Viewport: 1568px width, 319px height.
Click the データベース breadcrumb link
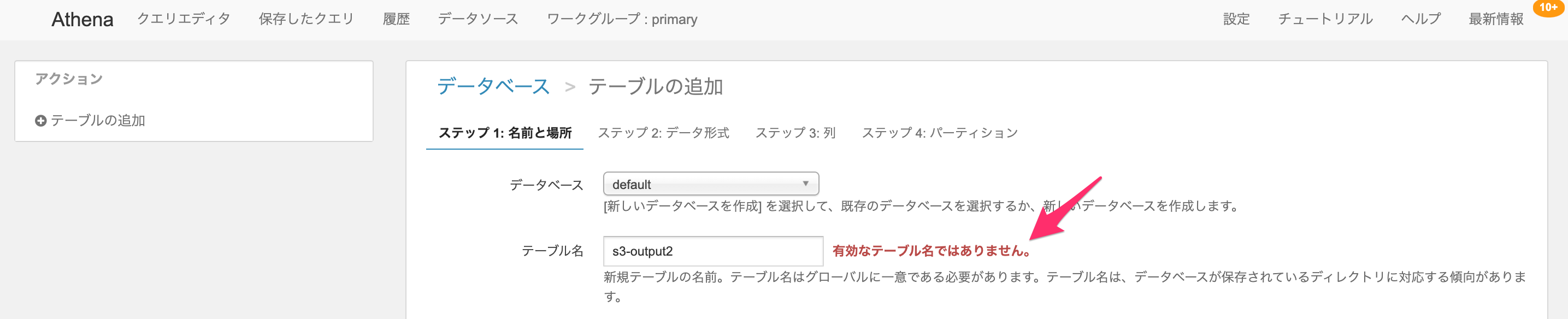coord(494,86)
